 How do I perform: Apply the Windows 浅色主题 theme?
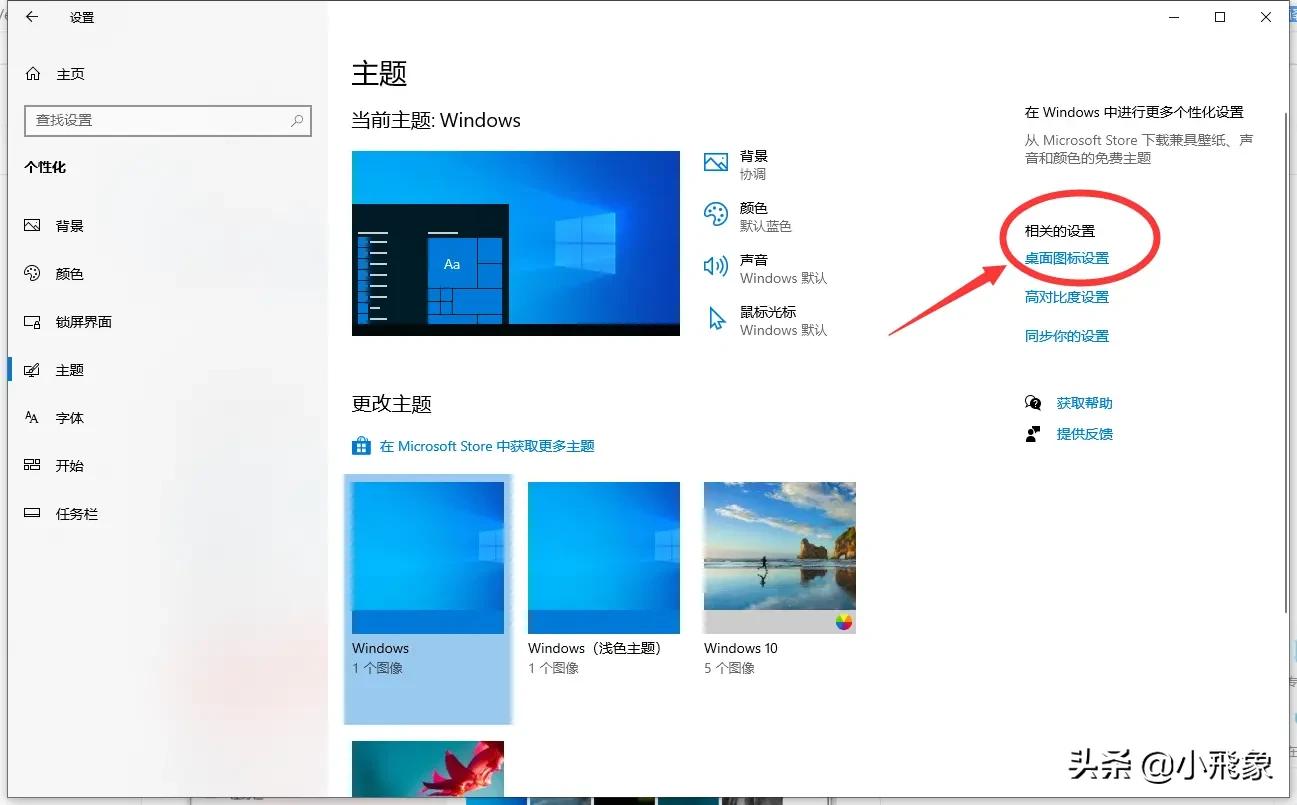[x=603, y=557]
